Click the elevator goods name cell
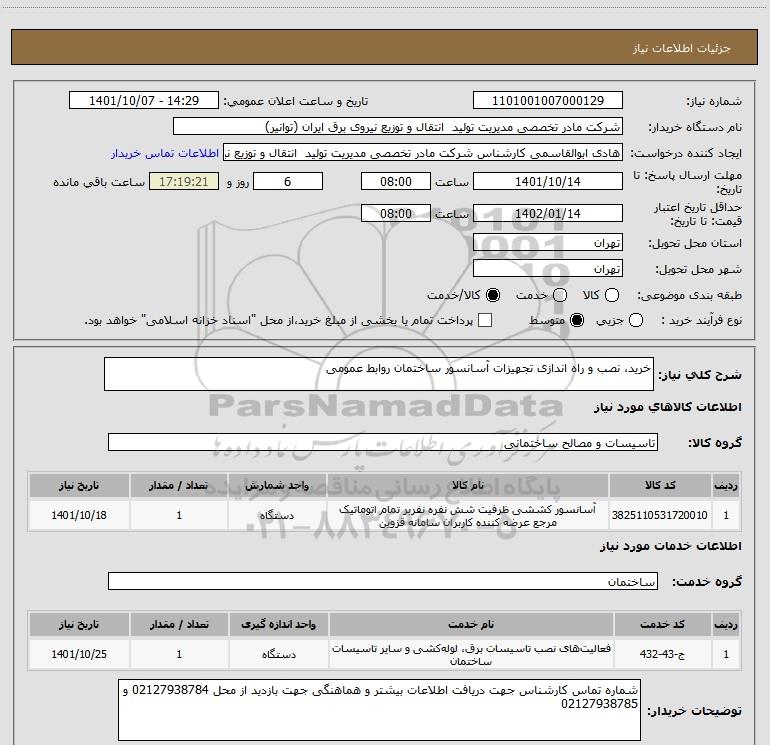 (468, 515)
